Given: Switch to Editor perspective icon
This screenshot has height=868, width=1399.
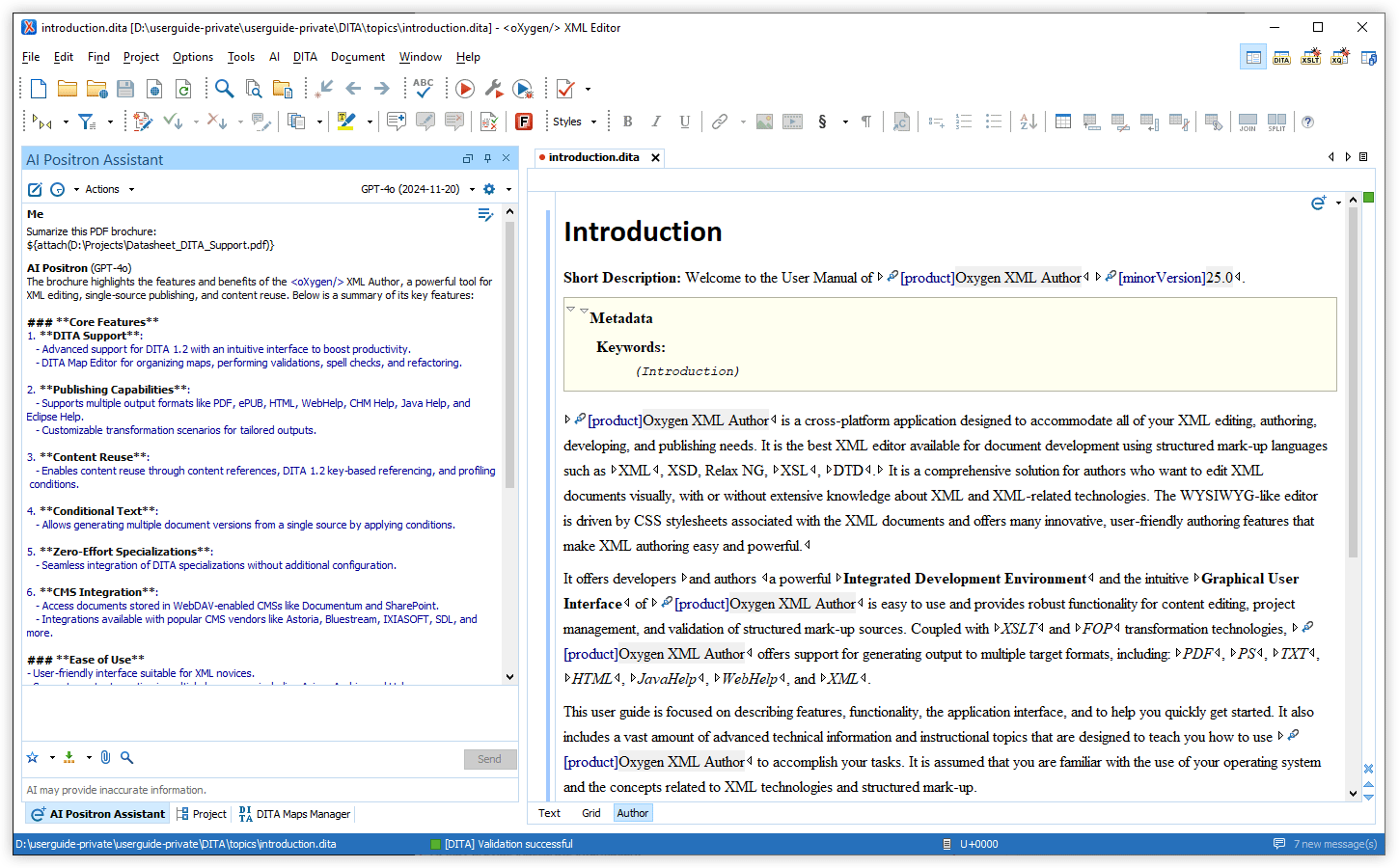Looking at the screenshot, I should [1253, 58].
